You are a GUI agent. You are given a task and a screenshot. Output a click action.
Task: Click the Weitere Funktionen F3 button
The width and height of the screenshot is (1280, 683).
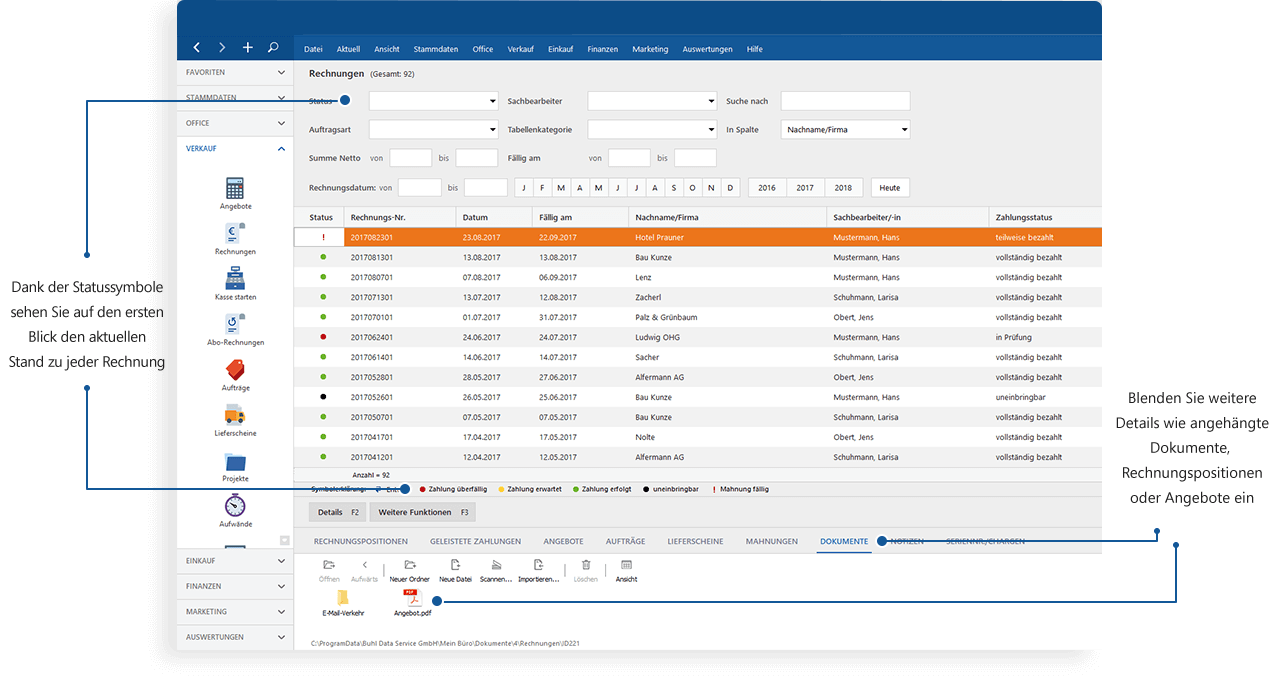click(x=422, y=512)
